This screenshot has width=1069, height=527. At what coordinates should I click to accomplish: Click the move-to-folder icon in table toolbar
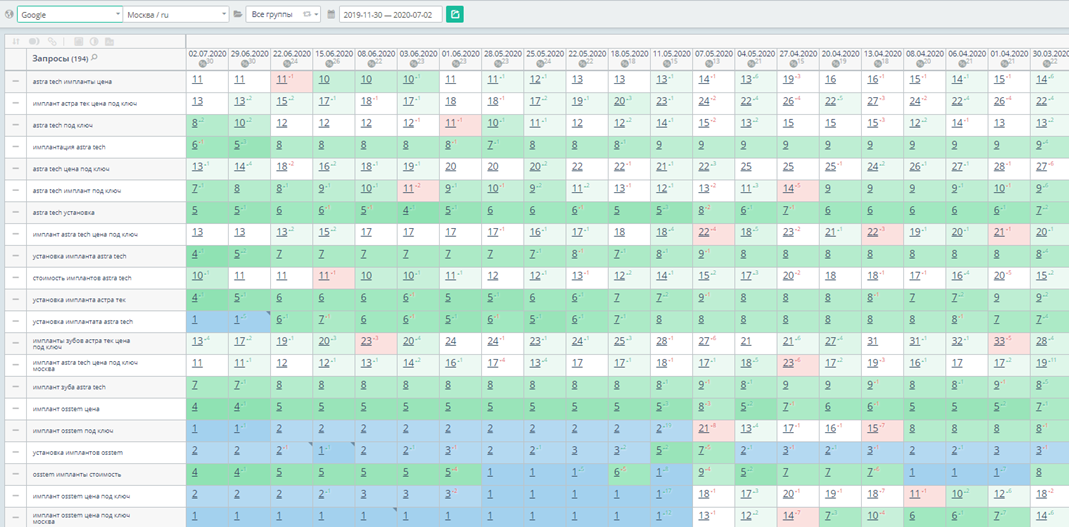click(110, 41)
